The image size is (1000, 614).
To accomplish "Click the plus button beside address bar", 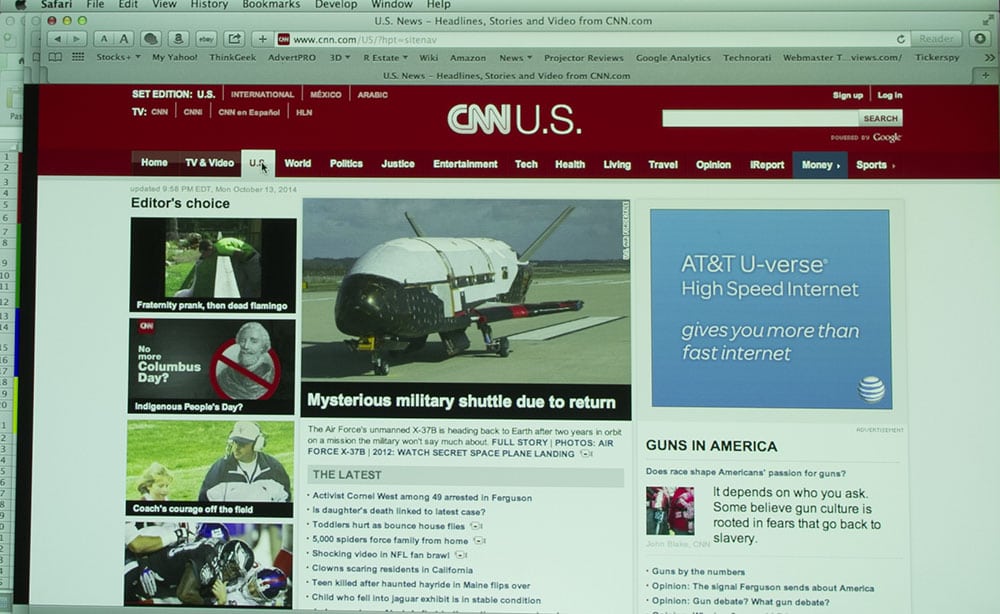I will [x=262, y=39].
